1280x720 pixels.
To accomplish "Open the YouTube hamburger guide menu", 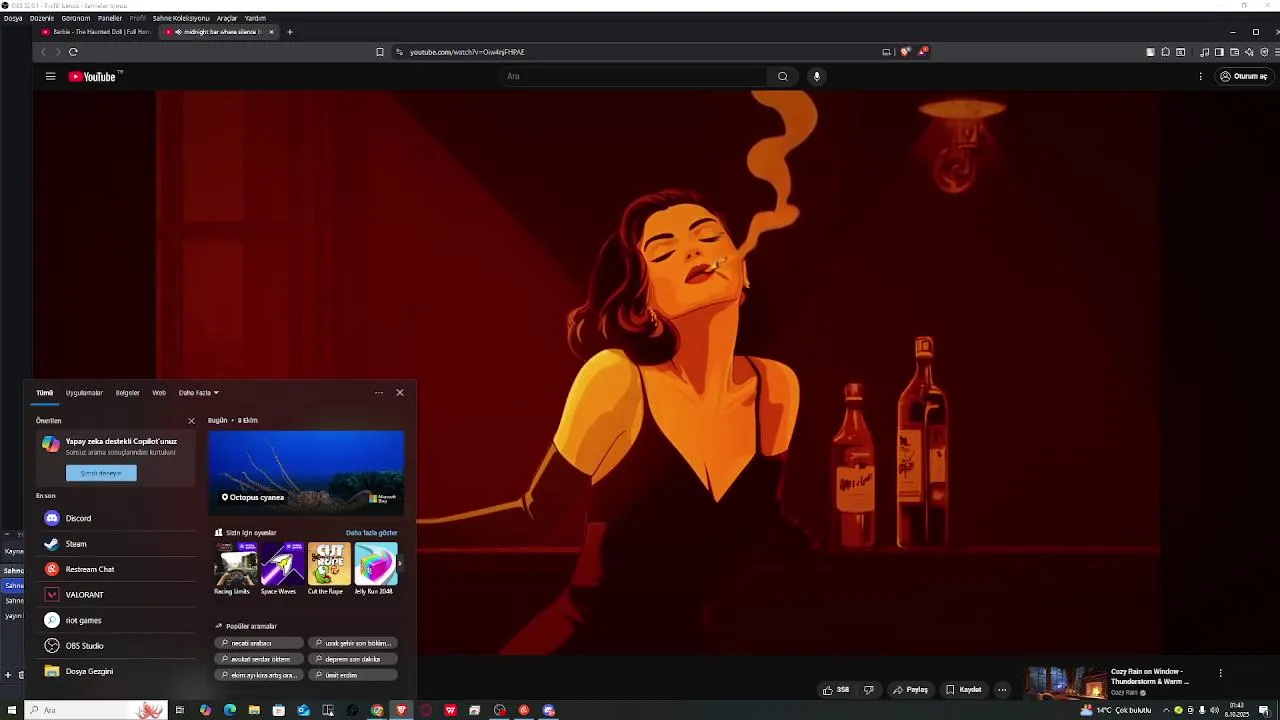I will pyautogui.click(x=50, y=76).
